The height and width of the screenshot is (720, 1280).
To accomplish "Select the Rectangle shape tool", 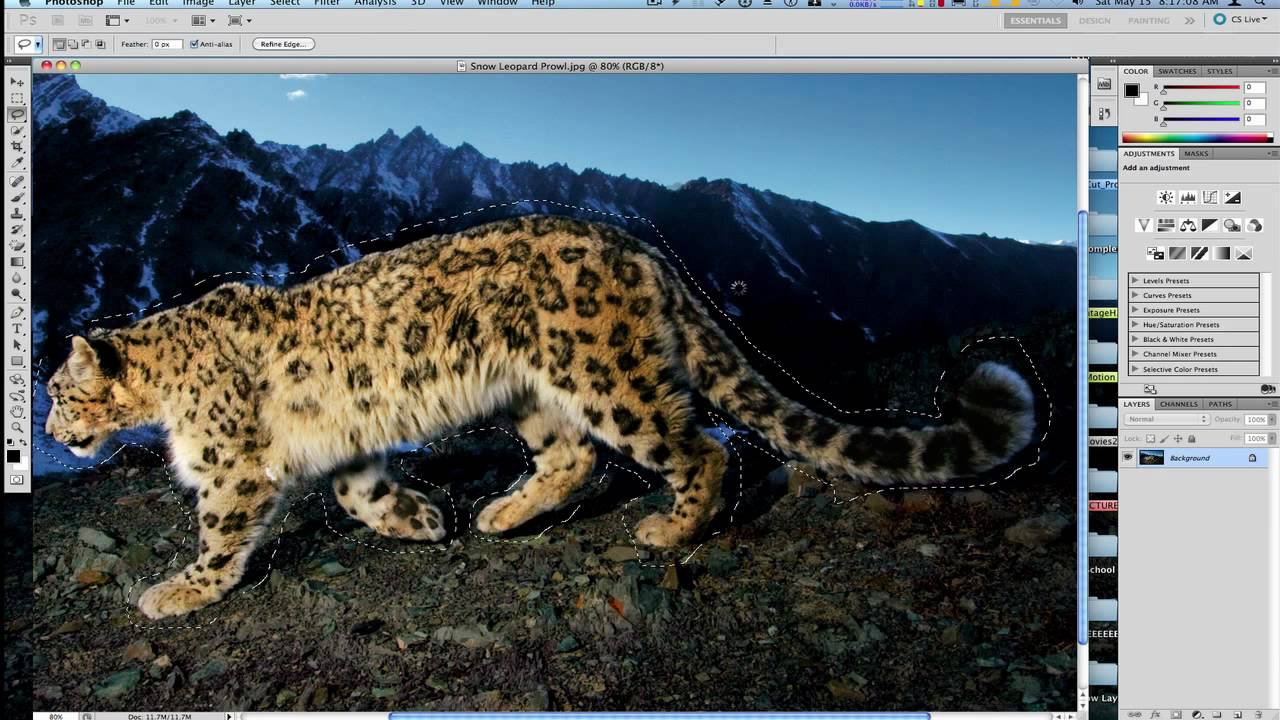I will click(17, 361).
